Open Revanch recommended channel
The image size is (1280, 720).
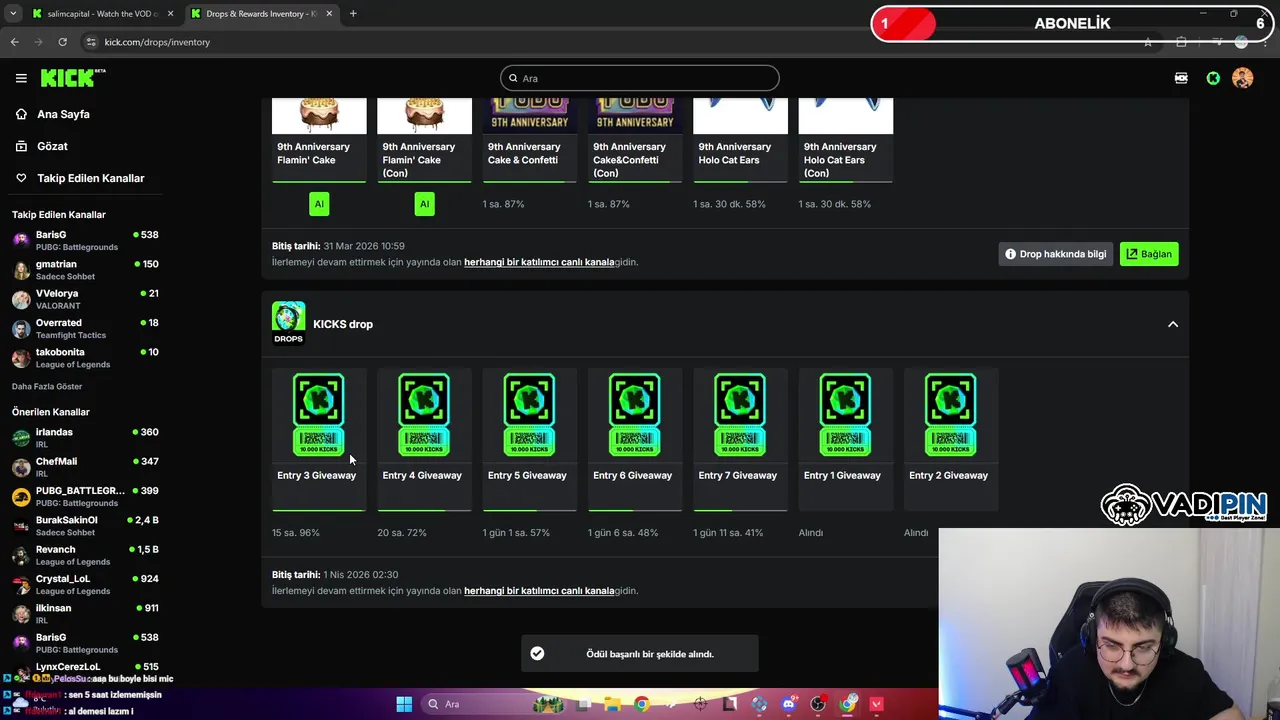pyautogui.click(x=85, y=555)
